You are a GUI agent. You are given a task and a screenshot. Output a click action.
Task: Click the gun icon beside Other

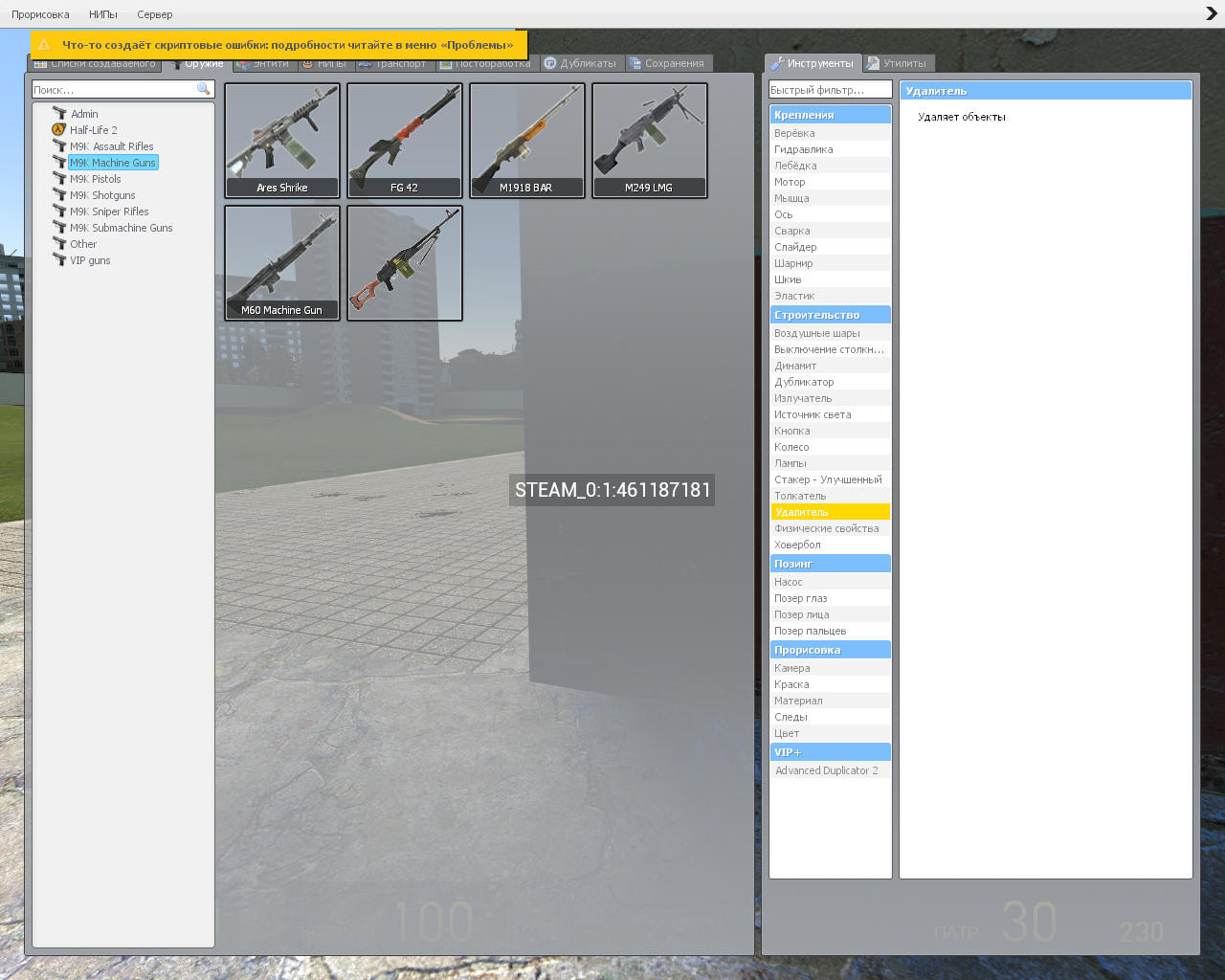click(59, 243)
